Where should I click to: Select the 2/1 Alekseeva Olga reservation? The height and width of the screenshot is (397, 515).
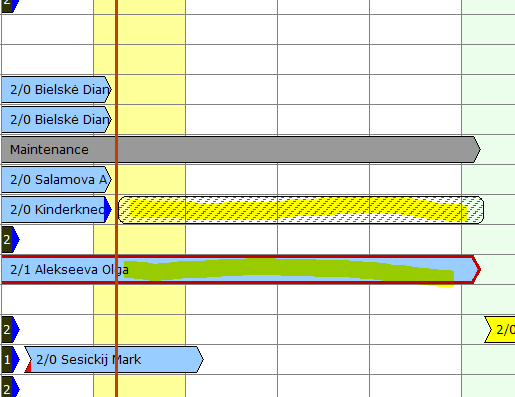(x=241, y=270)
